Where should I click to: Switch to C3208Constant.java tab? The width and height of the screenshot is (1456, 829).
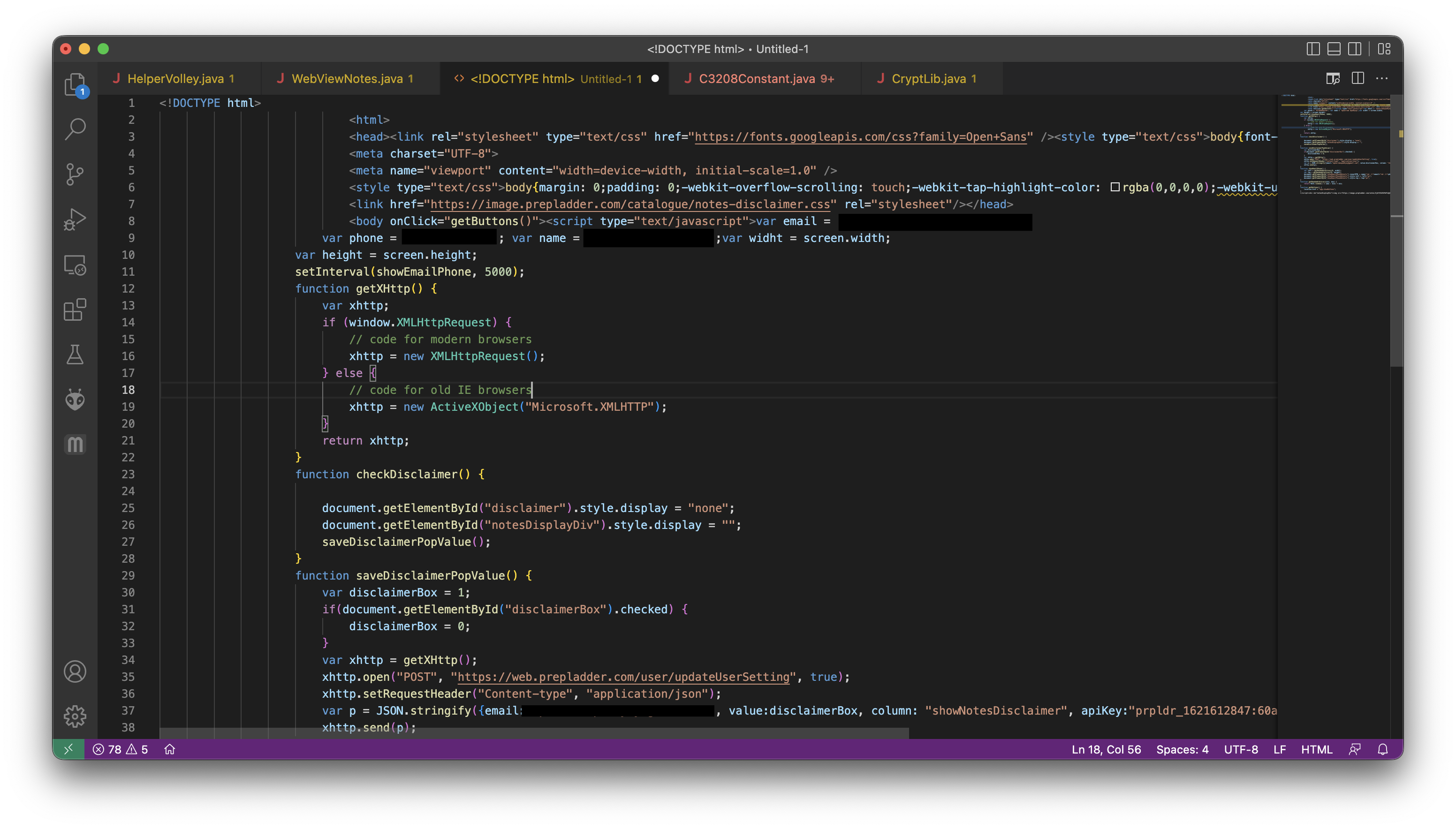coord(764,79)
